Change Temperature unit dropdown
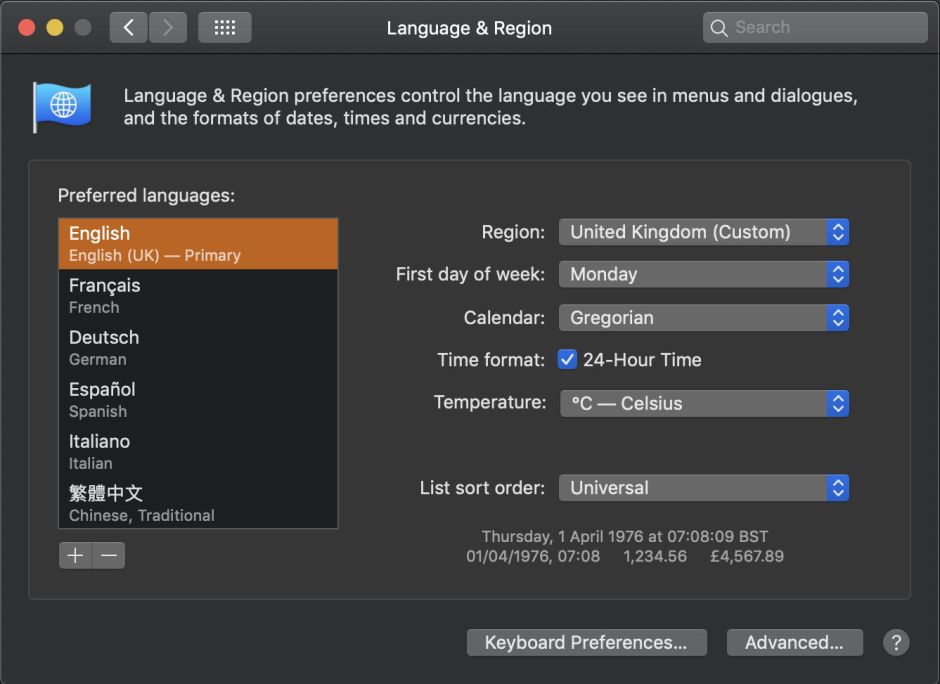 click(x=703, y=404)
